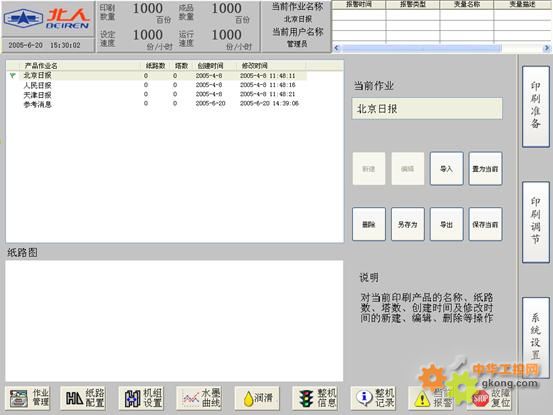Open 整机记录 machine records
The width and height of the screenshot is (553, 415).
pos(373,398)
